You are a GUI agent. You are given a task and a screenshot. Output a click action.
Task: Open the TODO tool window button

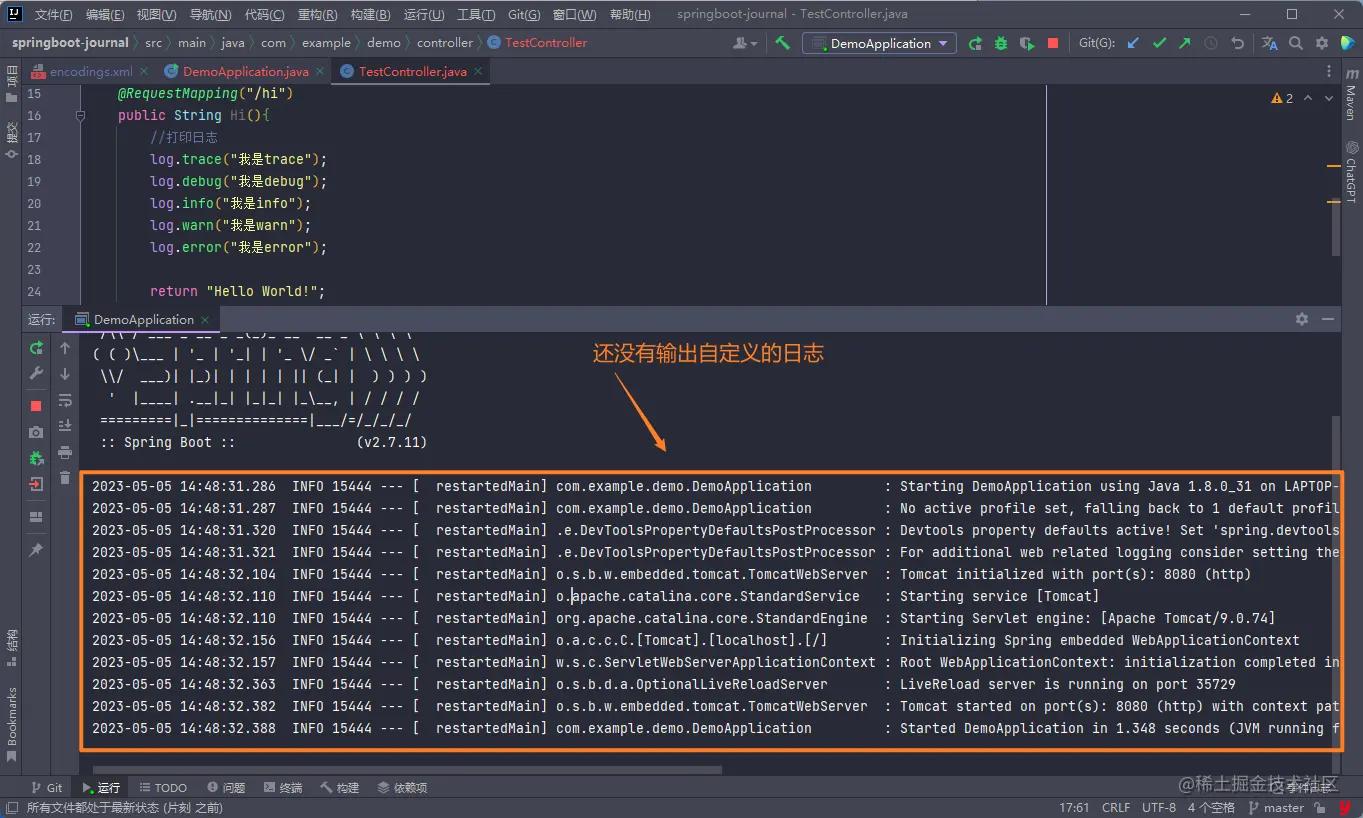(163, 788)
